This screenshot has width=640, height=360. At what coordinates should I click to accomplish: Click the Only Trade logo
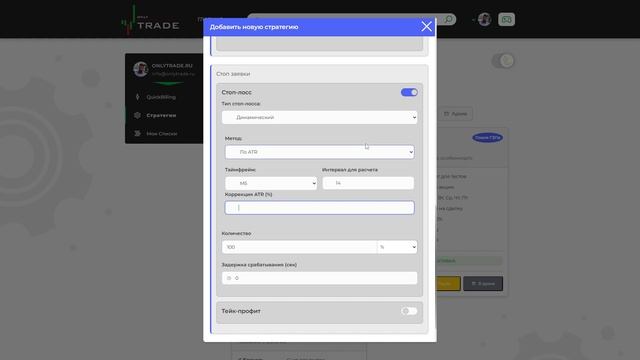click(150, 21)
